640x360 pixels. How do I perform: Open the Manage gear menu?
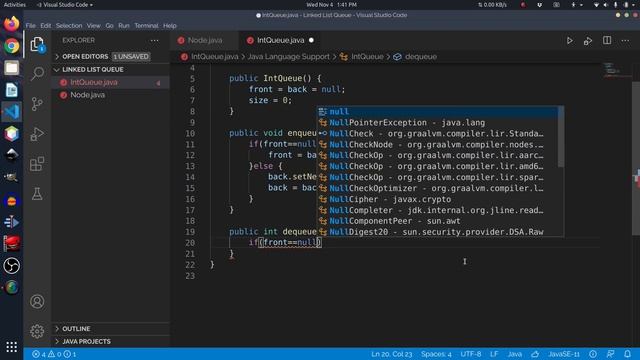37,331
